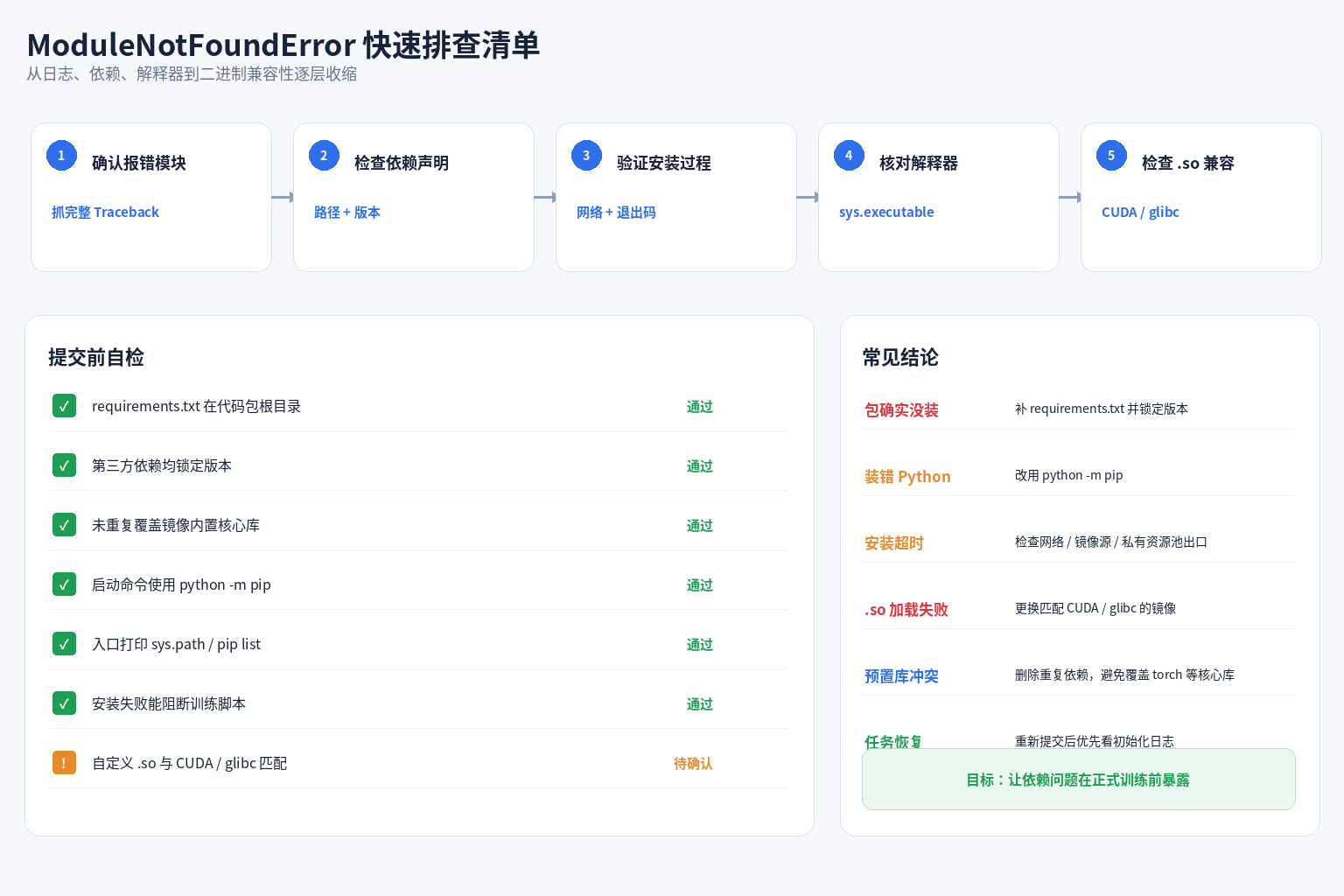Click 更换匹配 CUDA / glibc 的镜像 text
Image resolution: width=1344 pixels, height=896 pixels.
click(x=1095, y=608)
